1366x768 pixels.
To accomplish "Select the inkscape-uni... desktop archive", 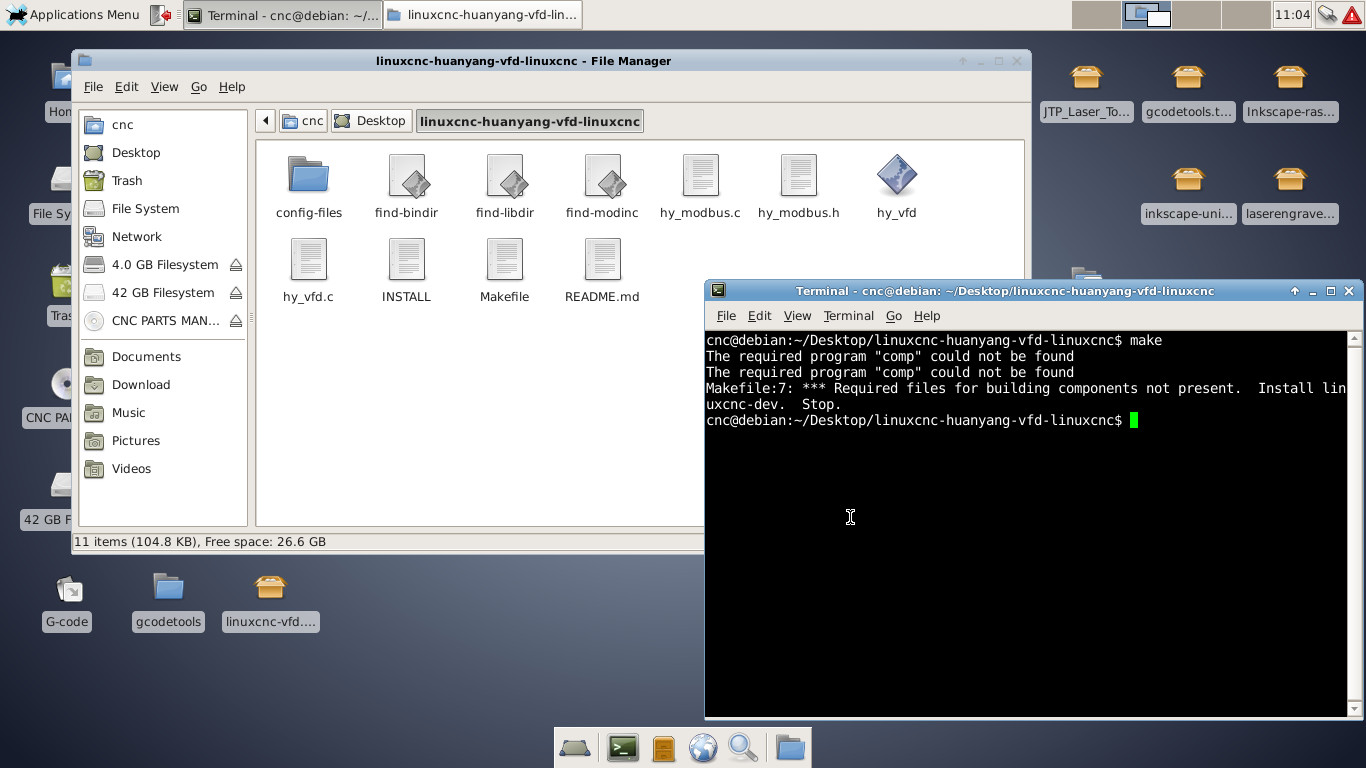I will pyautogui.click(x=1188, y=193).
